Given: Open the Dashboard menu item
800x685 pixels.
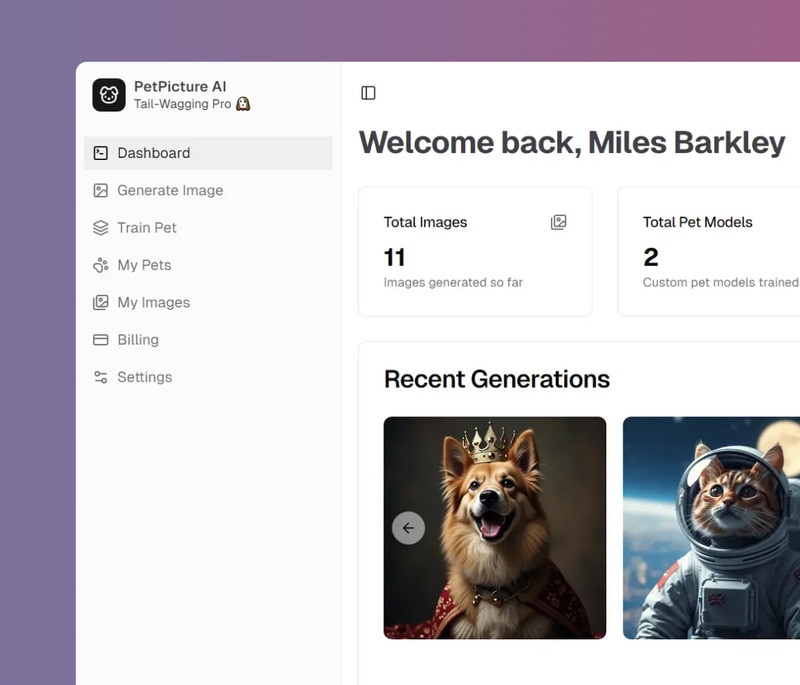Looking at the screenshot, I should pos(153,153).
